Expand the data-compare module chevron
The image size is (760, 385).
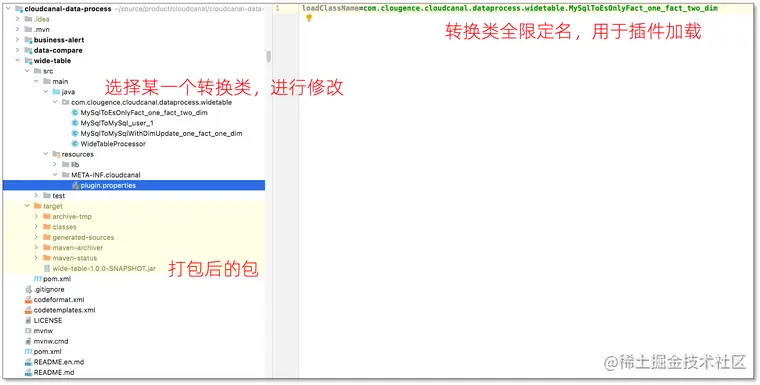(17, 50)
